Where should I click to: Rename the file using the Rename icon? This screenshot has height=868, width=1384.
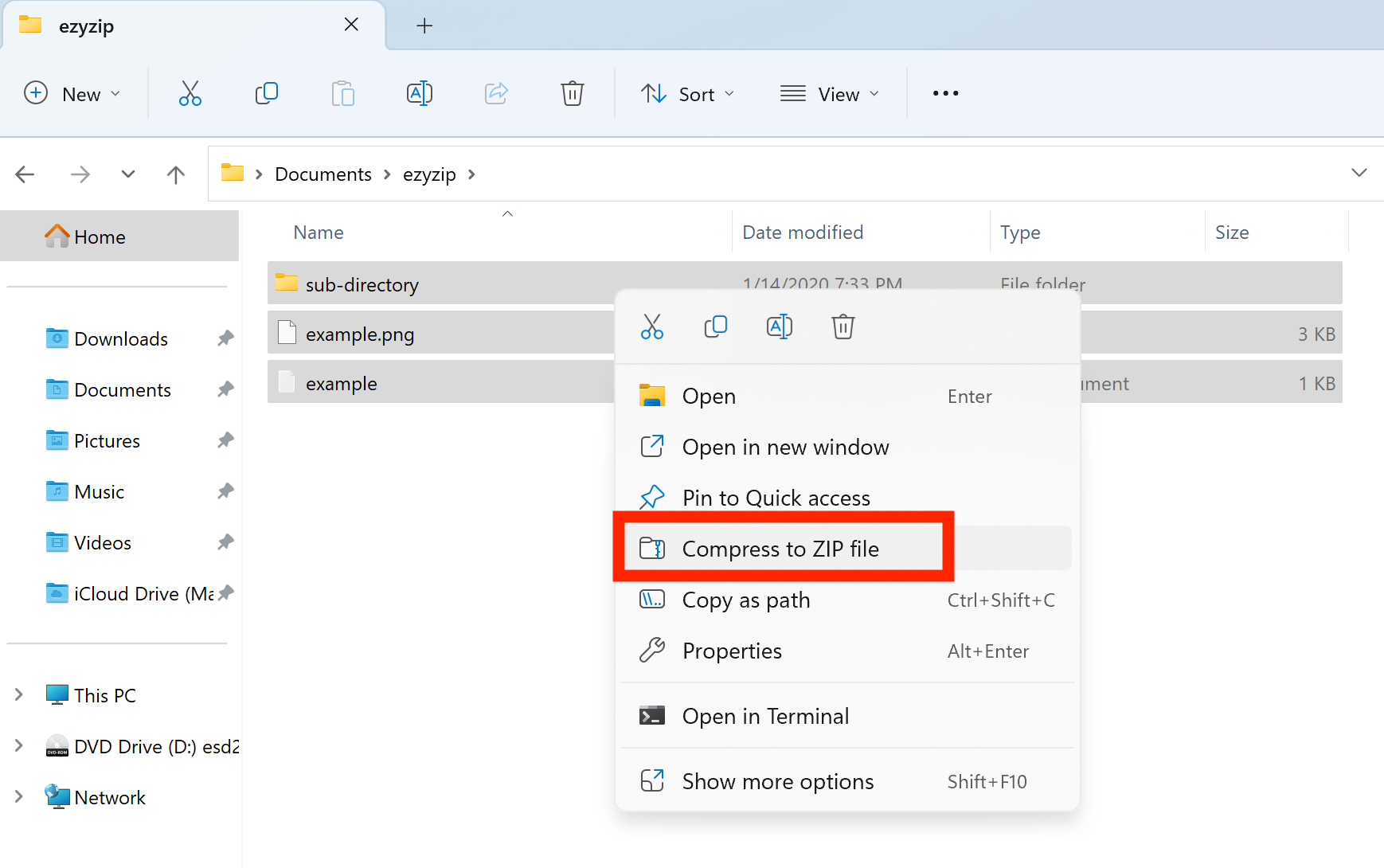420,93
